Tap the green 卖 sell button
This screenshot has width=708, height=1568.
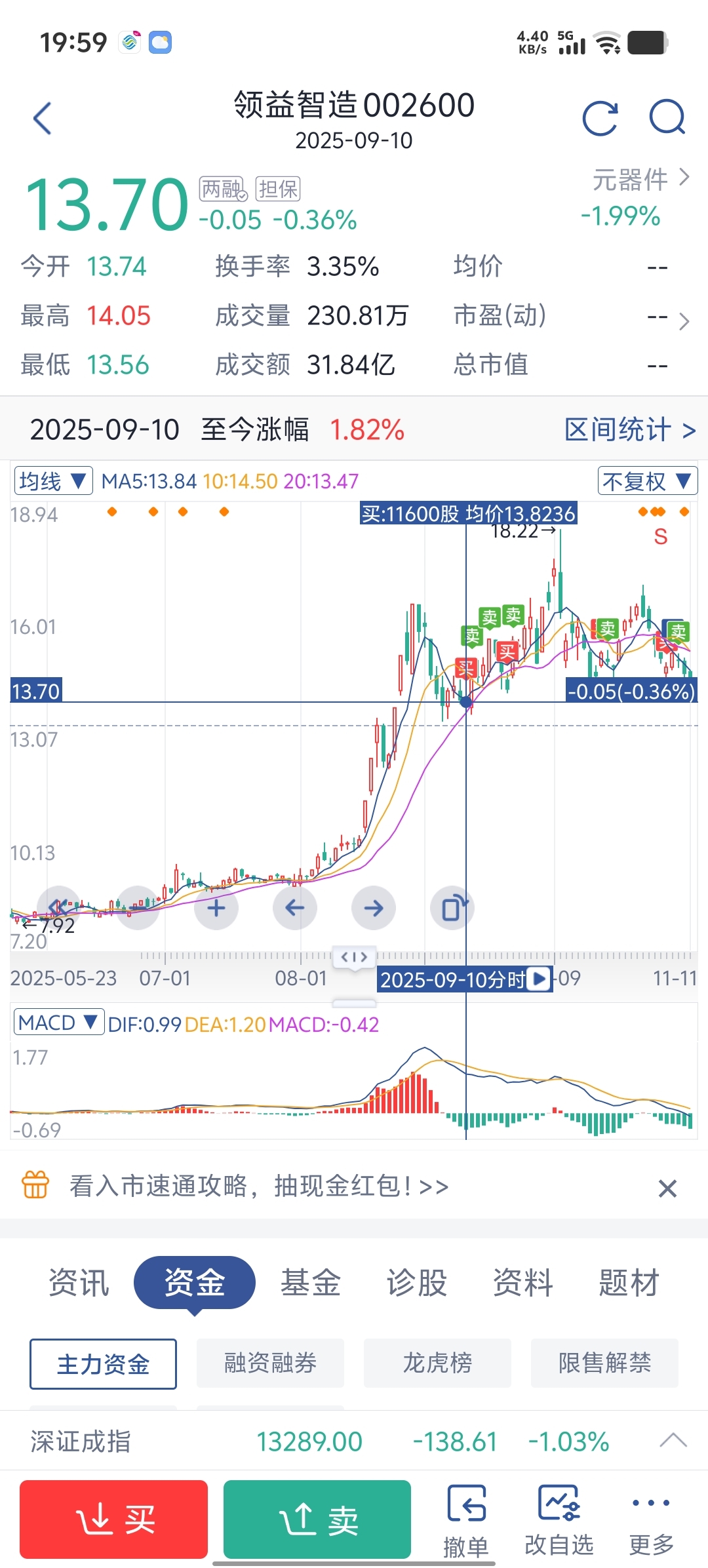pyautogui.click(x=317, y=1519)
